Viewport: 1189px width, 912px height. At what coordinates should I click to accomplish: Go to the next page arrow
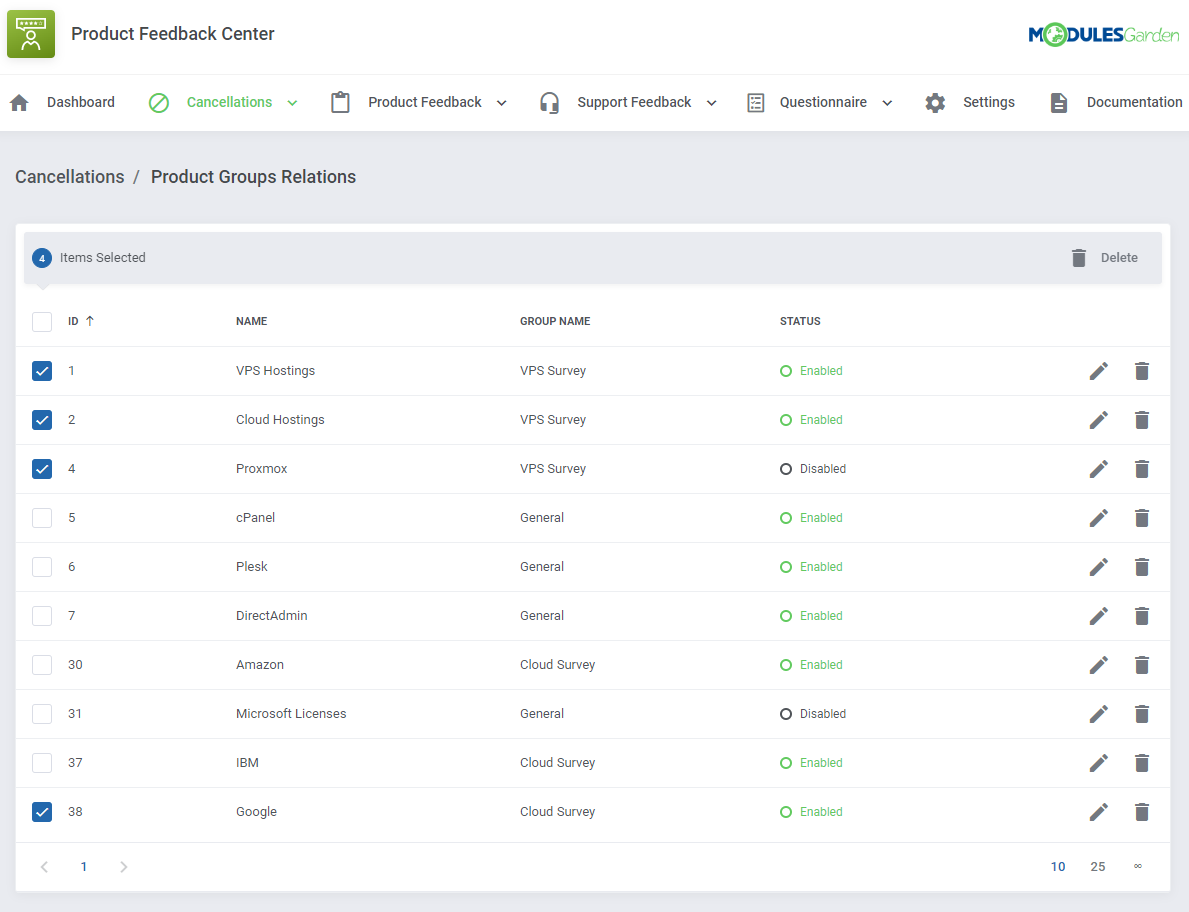pyautogui.click(x=124, y=867)
